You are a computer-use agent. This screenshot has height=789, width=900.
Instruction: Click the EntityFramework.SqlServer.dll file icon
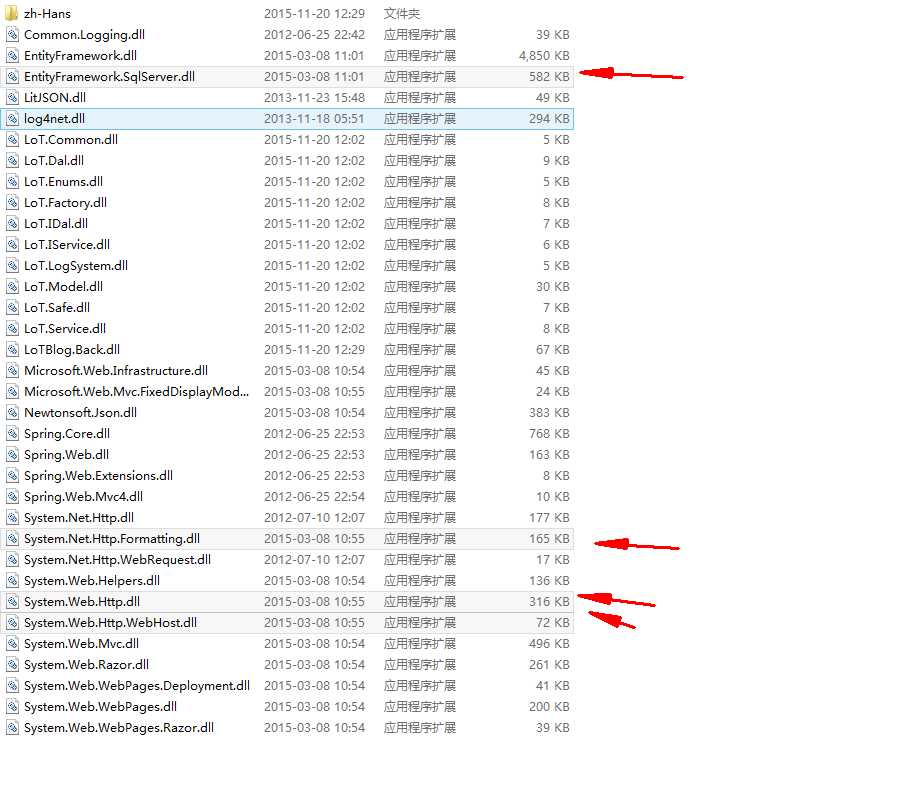(x=12, y=76)
